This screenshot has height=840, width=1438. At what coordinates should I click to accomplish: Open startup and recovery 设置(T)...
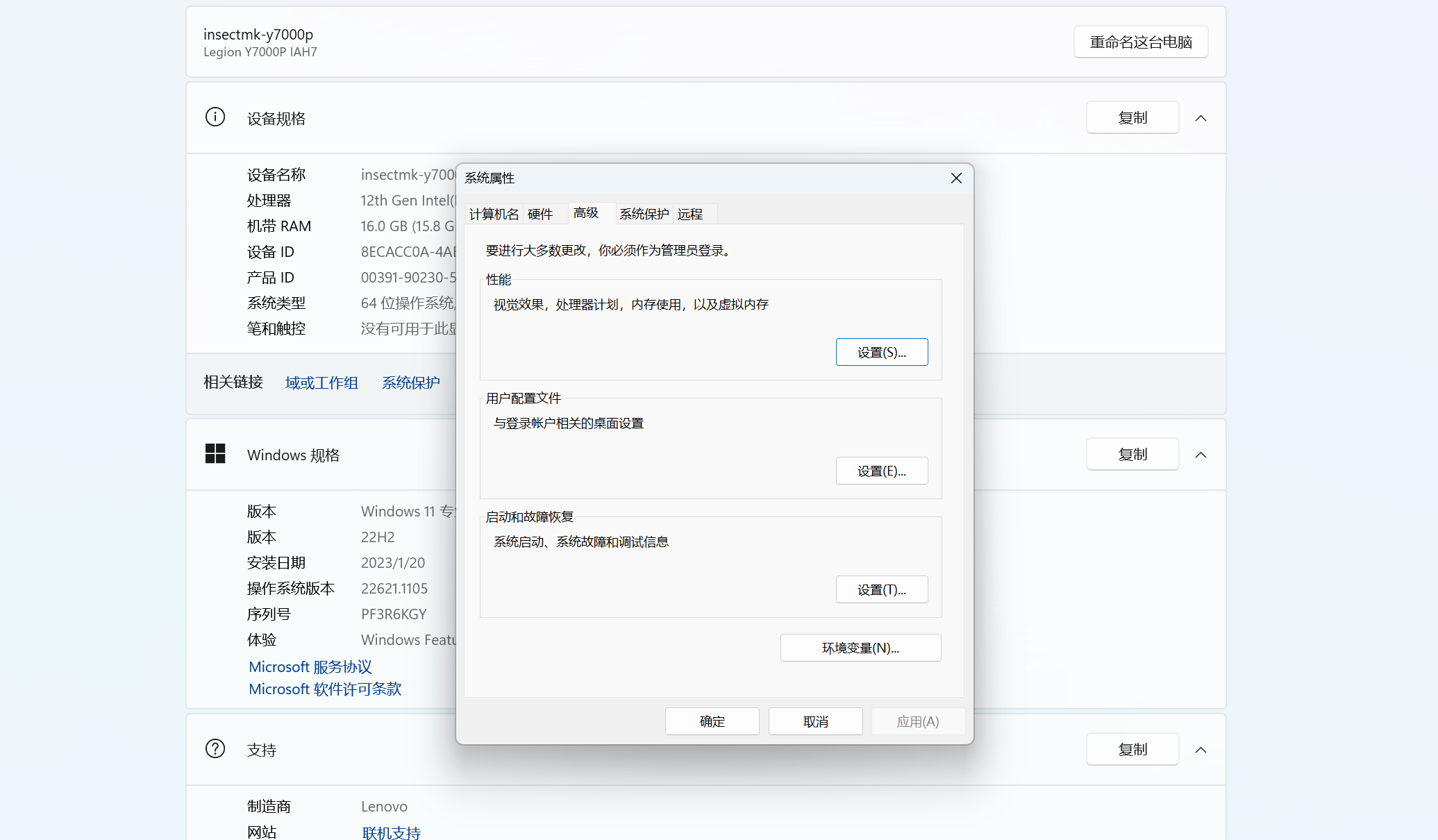882,589
